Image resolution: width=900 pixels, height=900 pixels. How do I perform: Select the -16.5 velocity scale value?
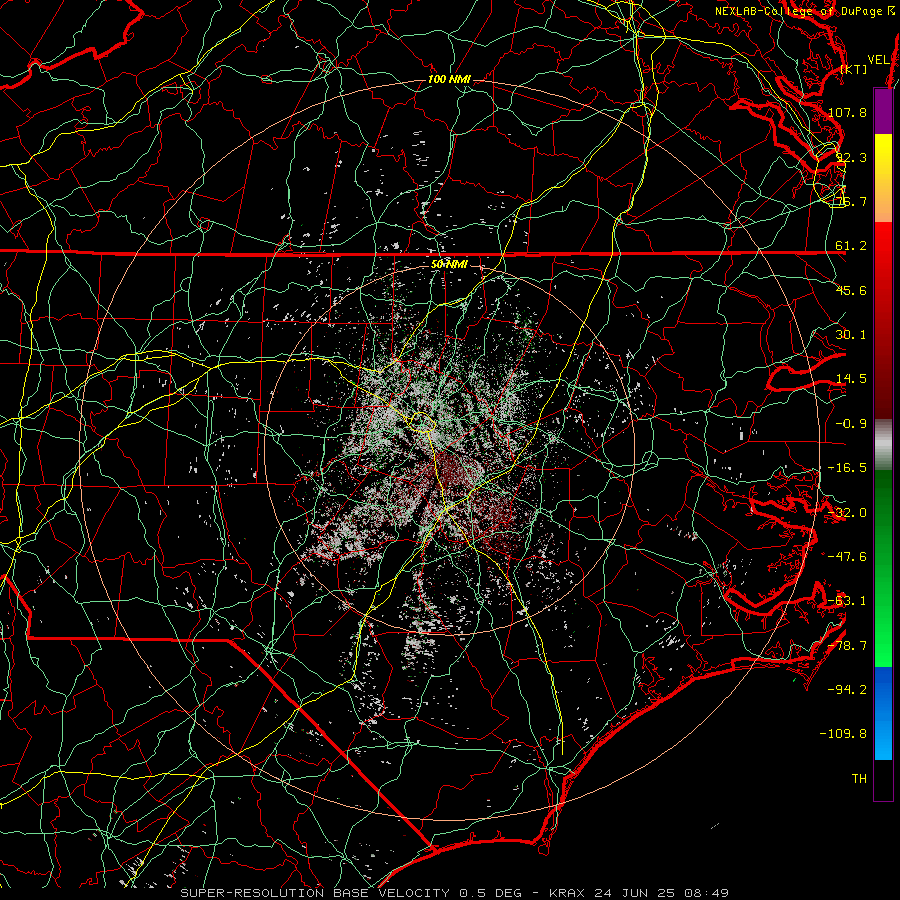(847, 468)
